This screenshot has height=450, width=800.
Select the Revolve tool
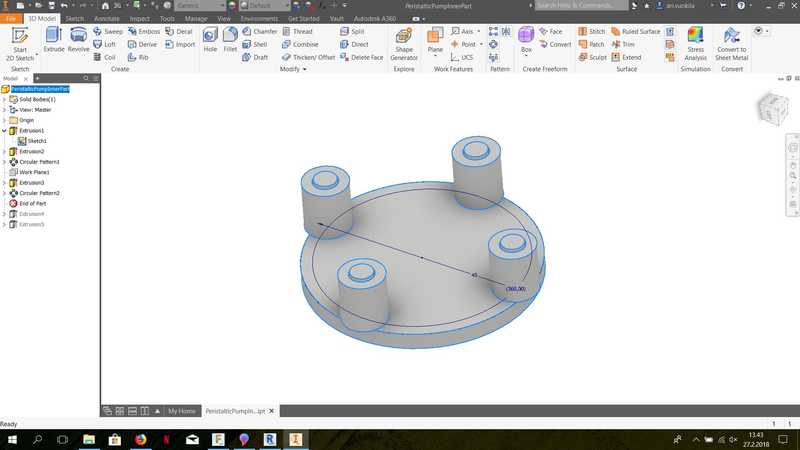click(78, 40)
